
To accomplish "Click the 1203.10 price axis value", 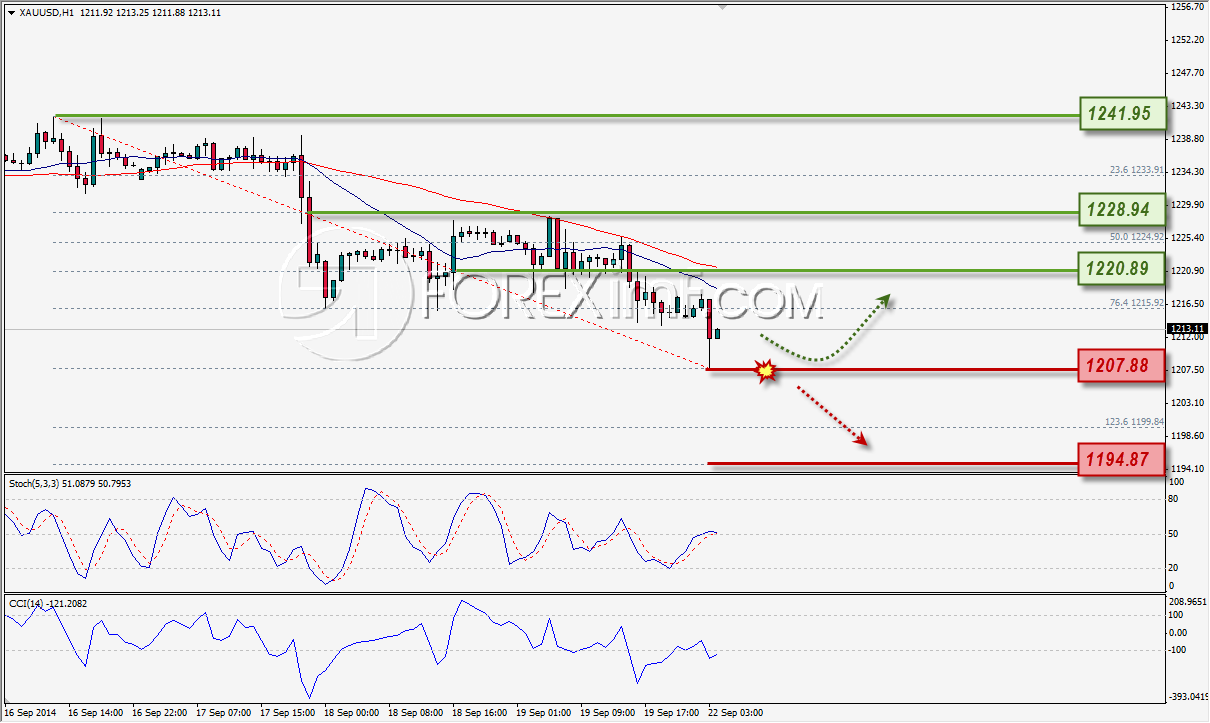I will tap(1187, 402).
